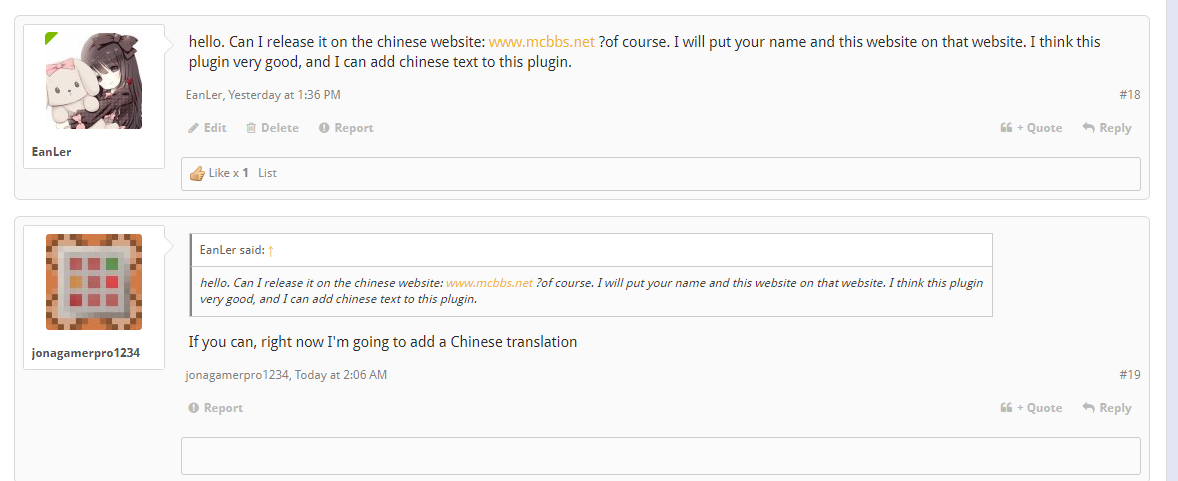Click the page's vertical scrollbar
The width and height of the screenshot is (1178, 481).
pos(1171,240)
